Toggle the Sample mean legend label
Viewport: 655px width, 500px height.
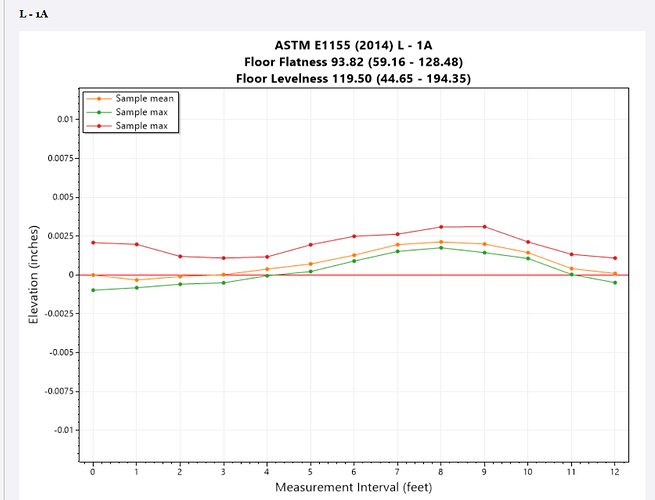pyautogui.click(x=146, y=99)
